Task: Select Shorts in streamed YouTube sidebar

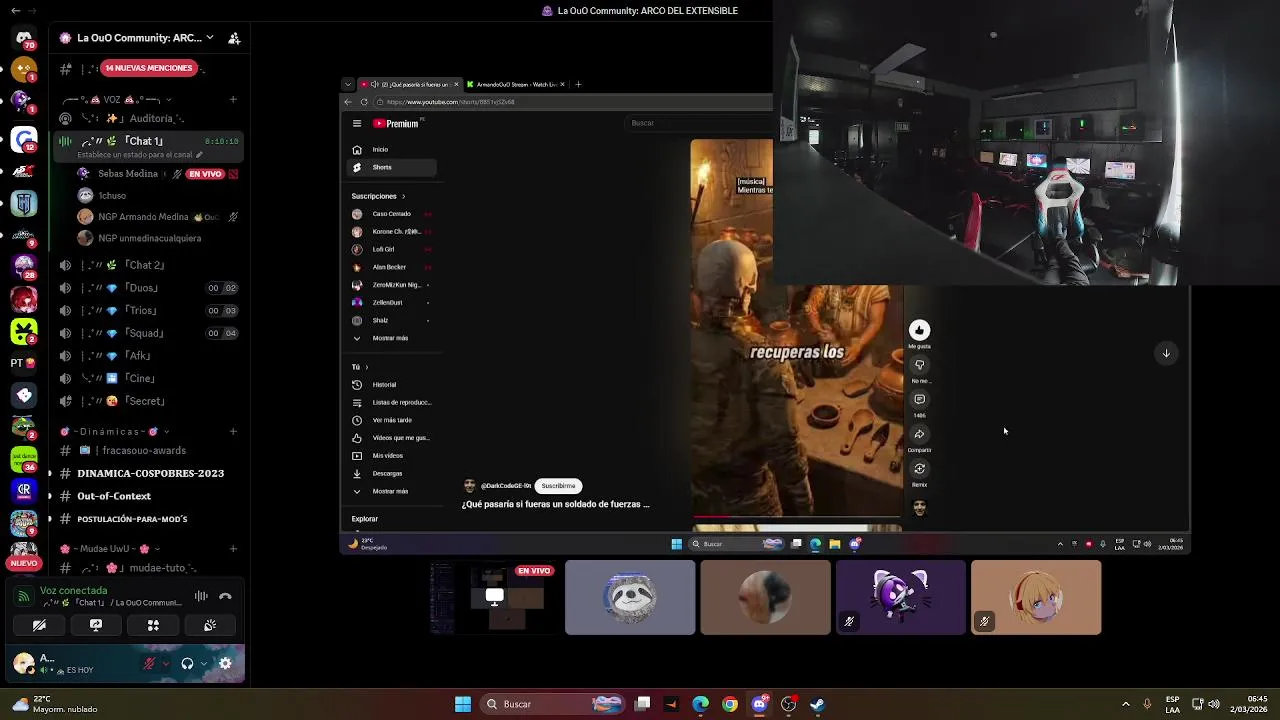Action: (x=392, y=167)
